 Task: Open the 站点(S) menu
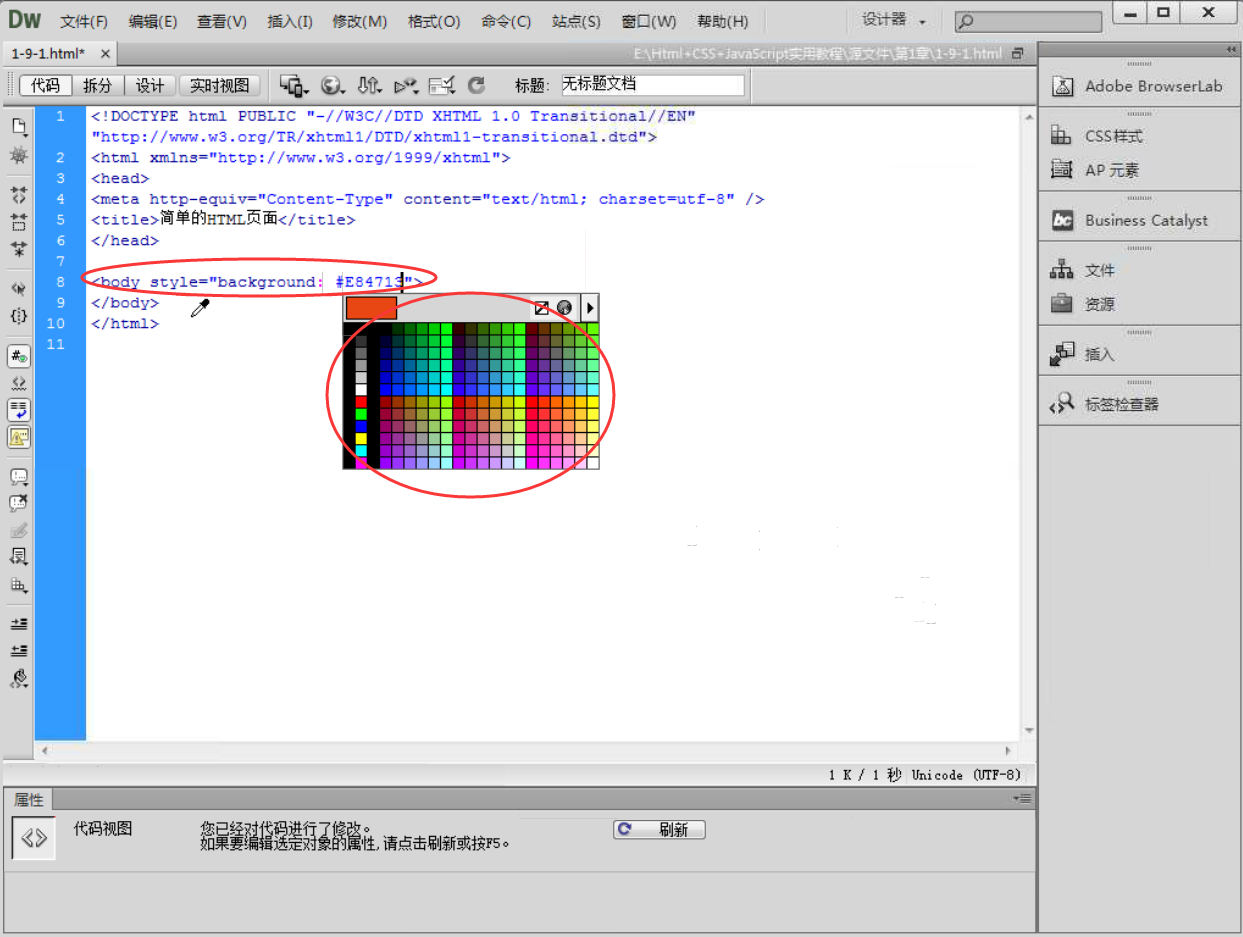click(x=576, y=21)
